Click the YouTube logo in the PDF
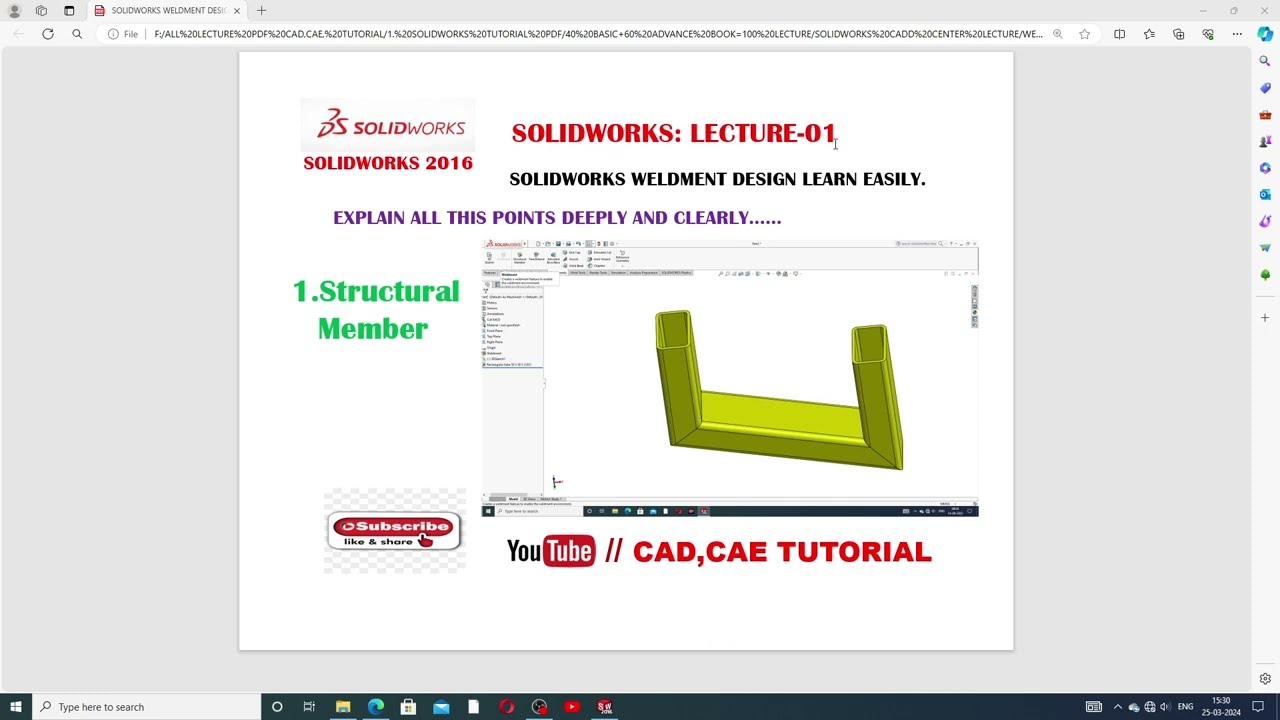Screen dimensions: 1280x720 [x=551, y=551]
